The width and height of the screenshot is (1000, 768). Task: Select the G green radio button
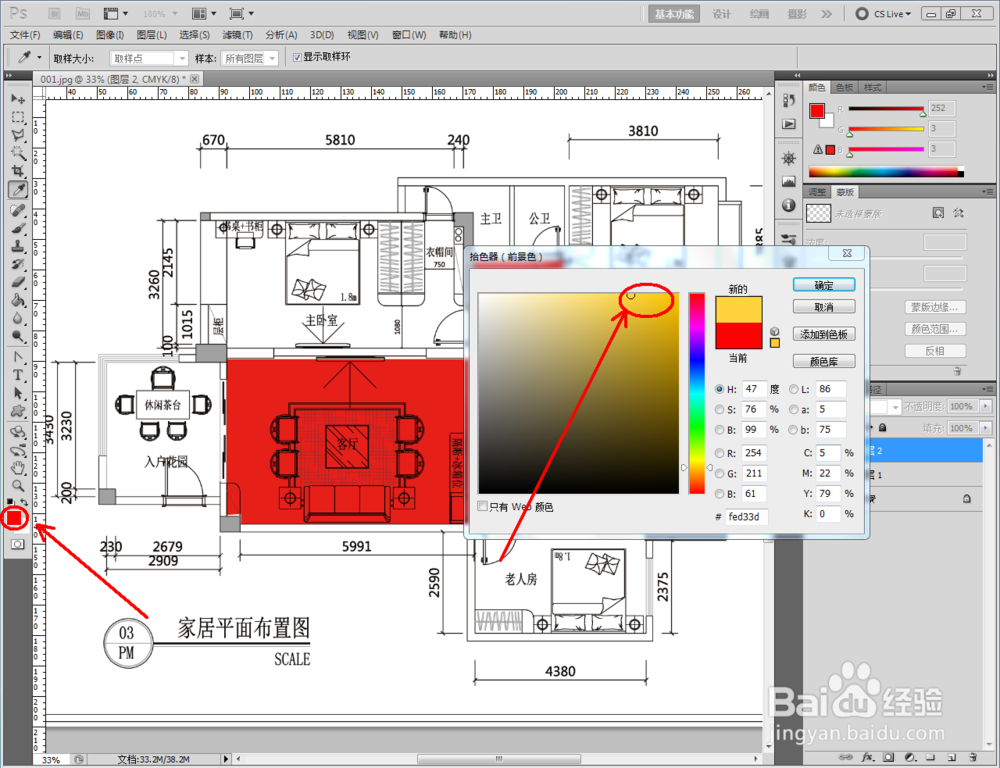pos(719,473)
